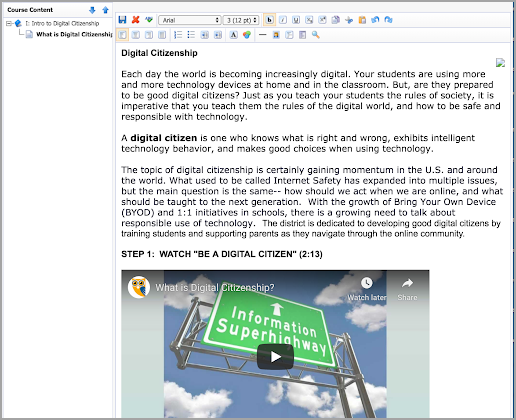Click the magnifying glass find icon
Viewport: 516px width, 420px height.
pos(316,35)
